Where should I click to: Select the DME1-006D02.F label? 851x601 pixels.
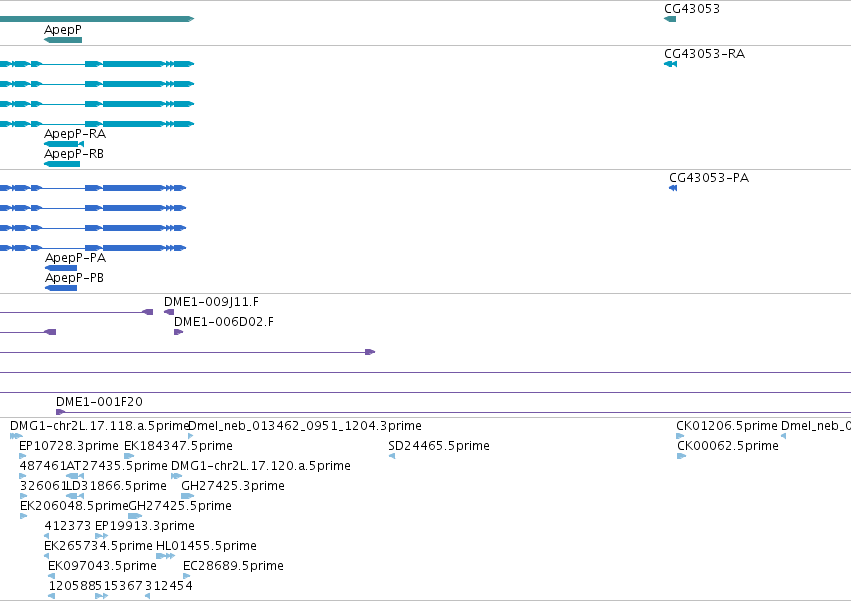224,322
